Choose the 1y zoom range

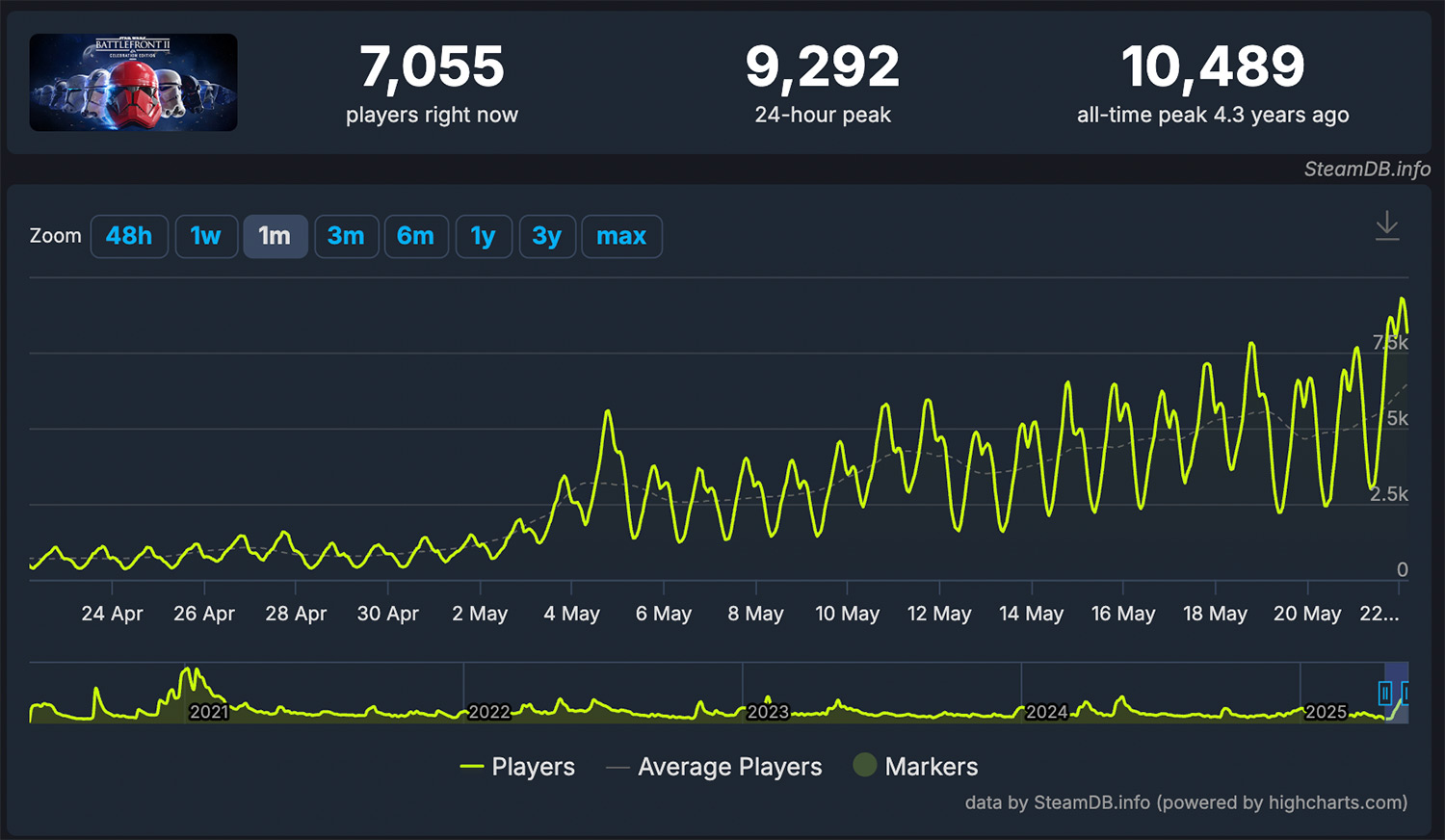click(484, 236)
